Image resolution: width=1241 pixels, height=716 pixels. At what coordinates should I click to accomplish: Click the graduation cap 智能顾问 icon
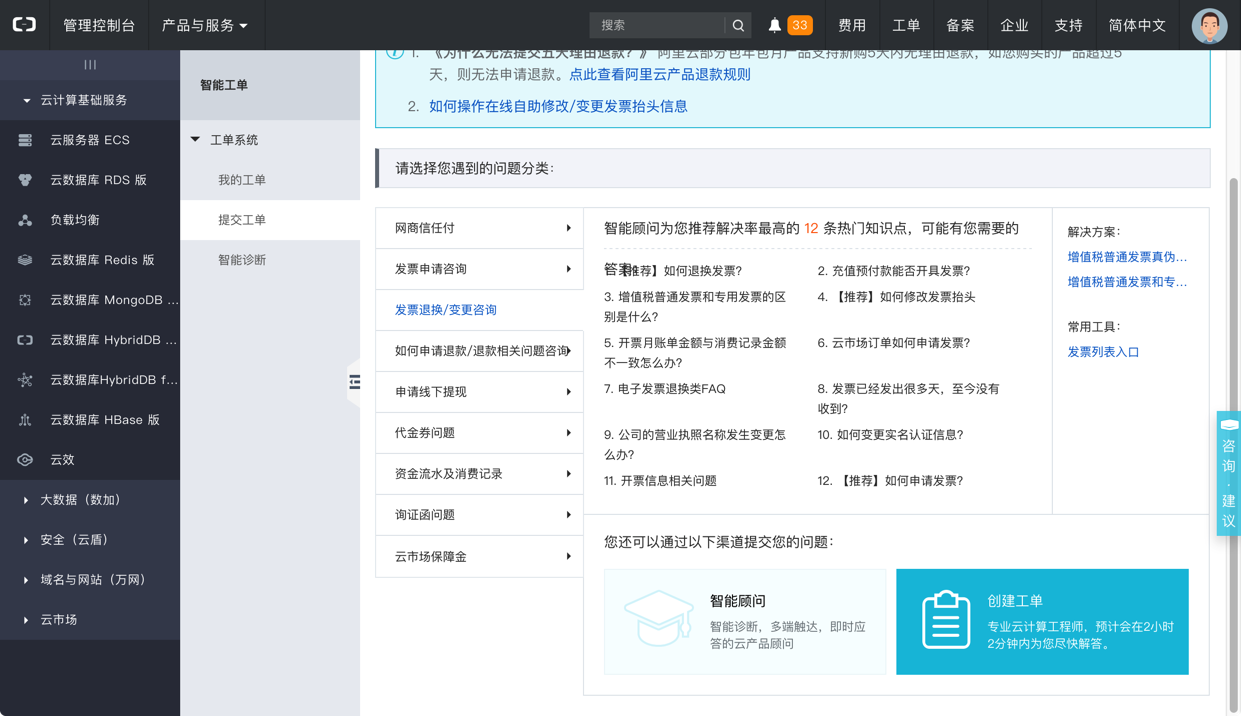pyautogui.click(x=658, y=618)
